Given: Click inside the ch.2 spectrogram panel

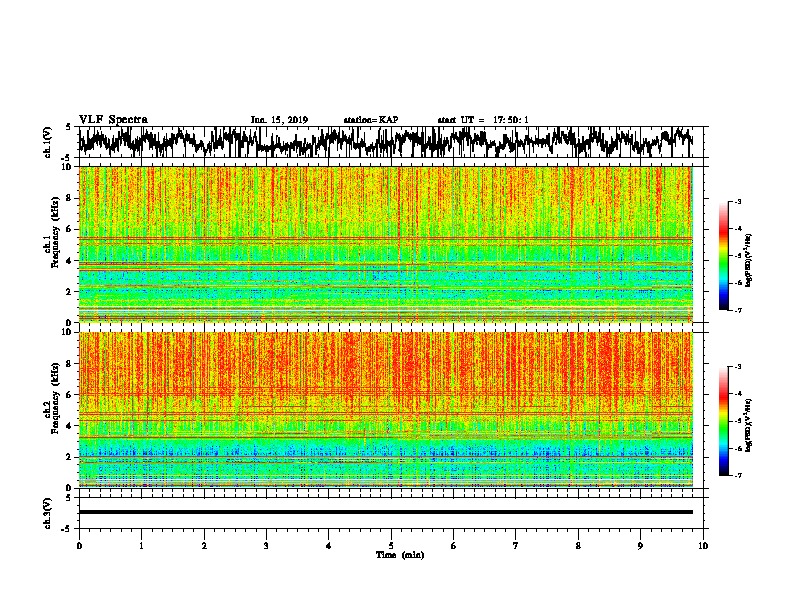Looking at the screenshot, I should (x=385, y=410).
